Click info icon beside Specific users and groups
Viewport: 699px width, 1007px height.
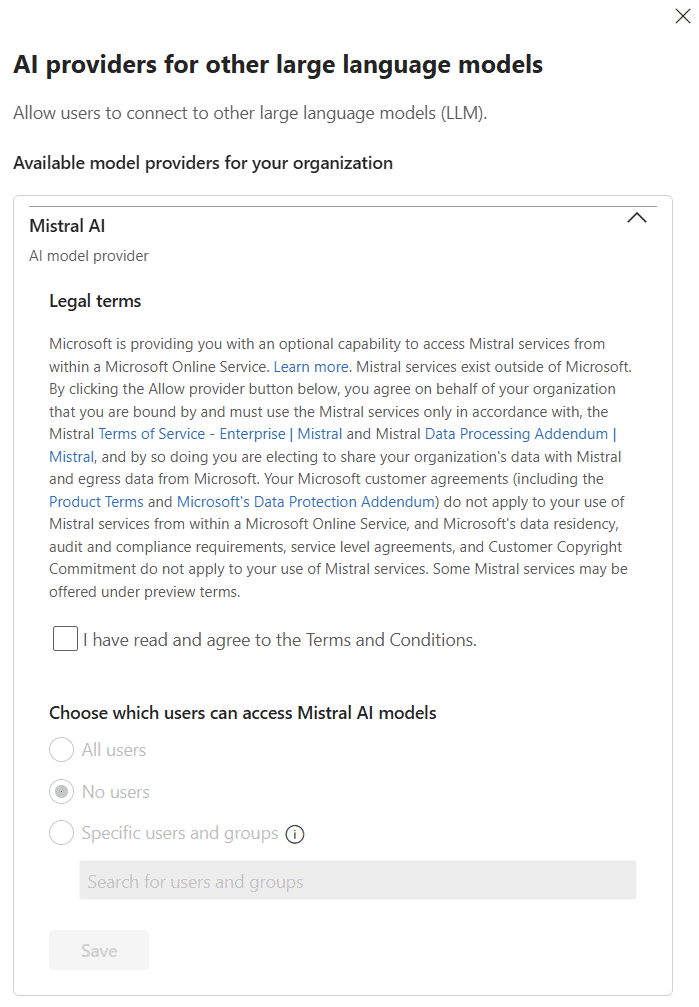pyautogui.click(x=295, y=834)
